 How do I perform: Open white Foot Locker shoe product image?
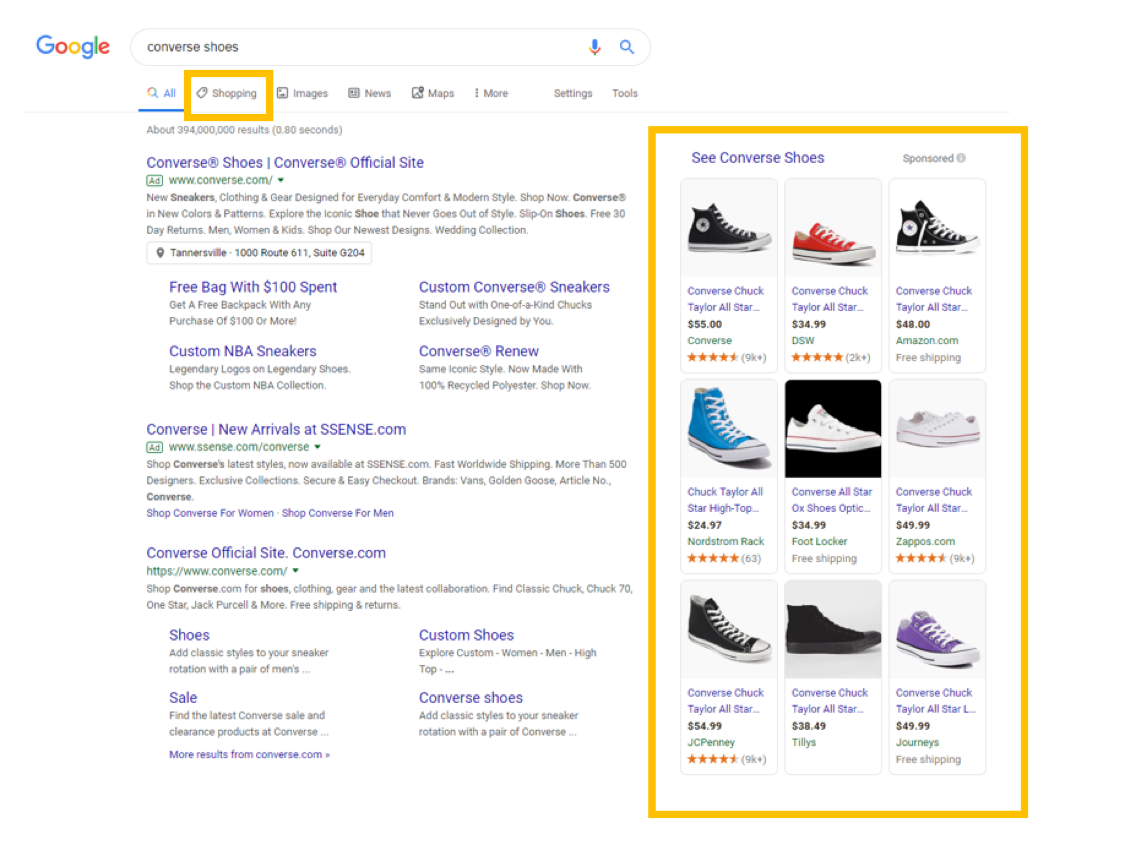[x=832, y=429]
